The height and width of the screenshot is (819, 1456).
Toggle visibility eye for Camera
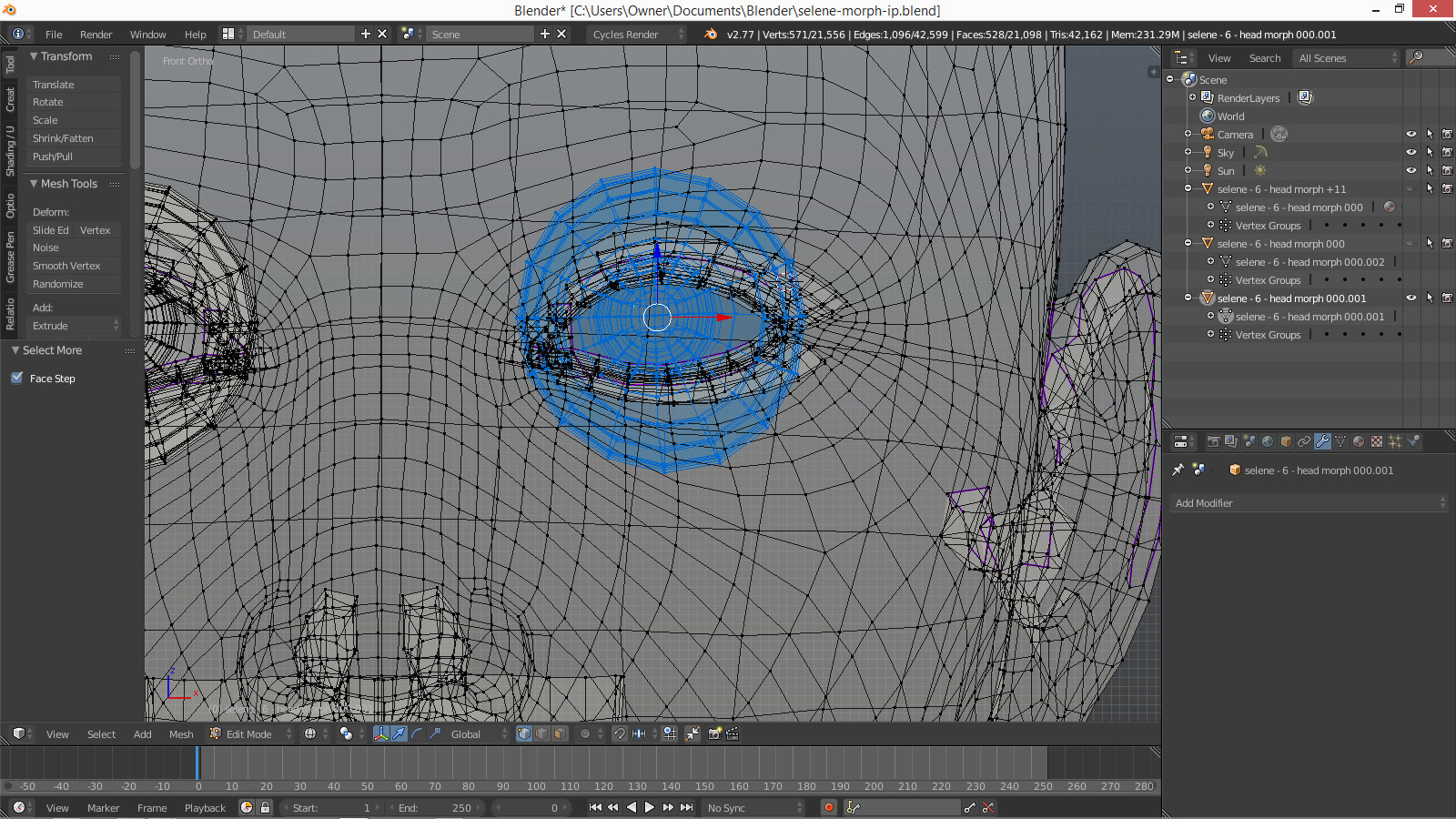pos(1411,134)
